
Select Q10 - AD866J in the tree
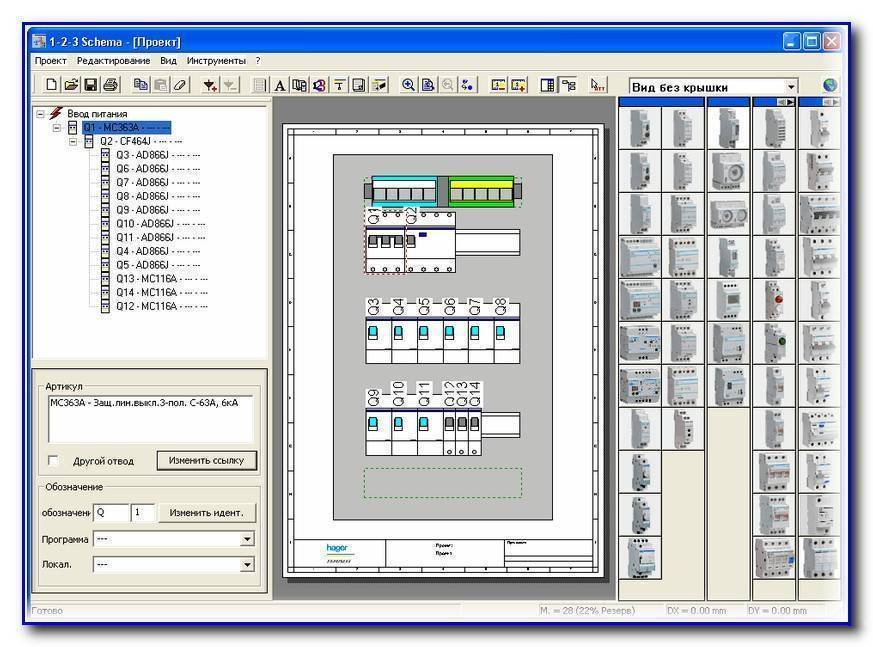click(x=144, y=223)
